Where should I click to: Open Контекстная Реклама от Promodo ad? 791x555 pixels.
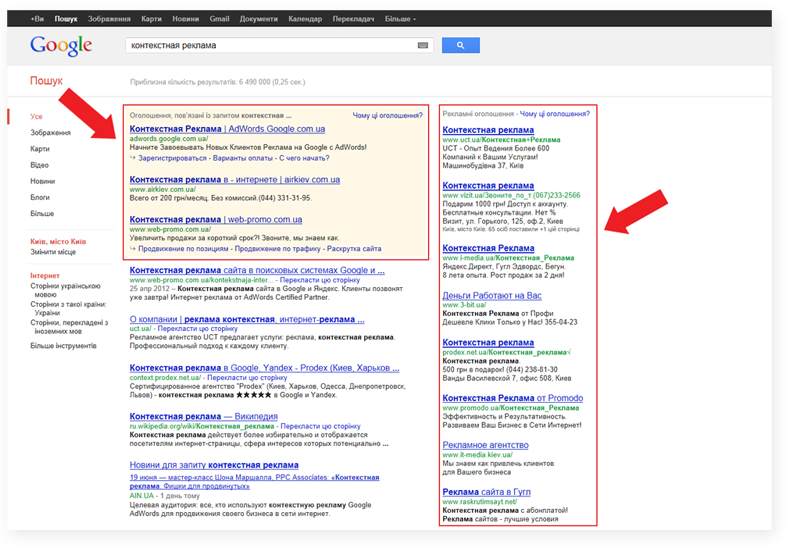pos(513,398)
